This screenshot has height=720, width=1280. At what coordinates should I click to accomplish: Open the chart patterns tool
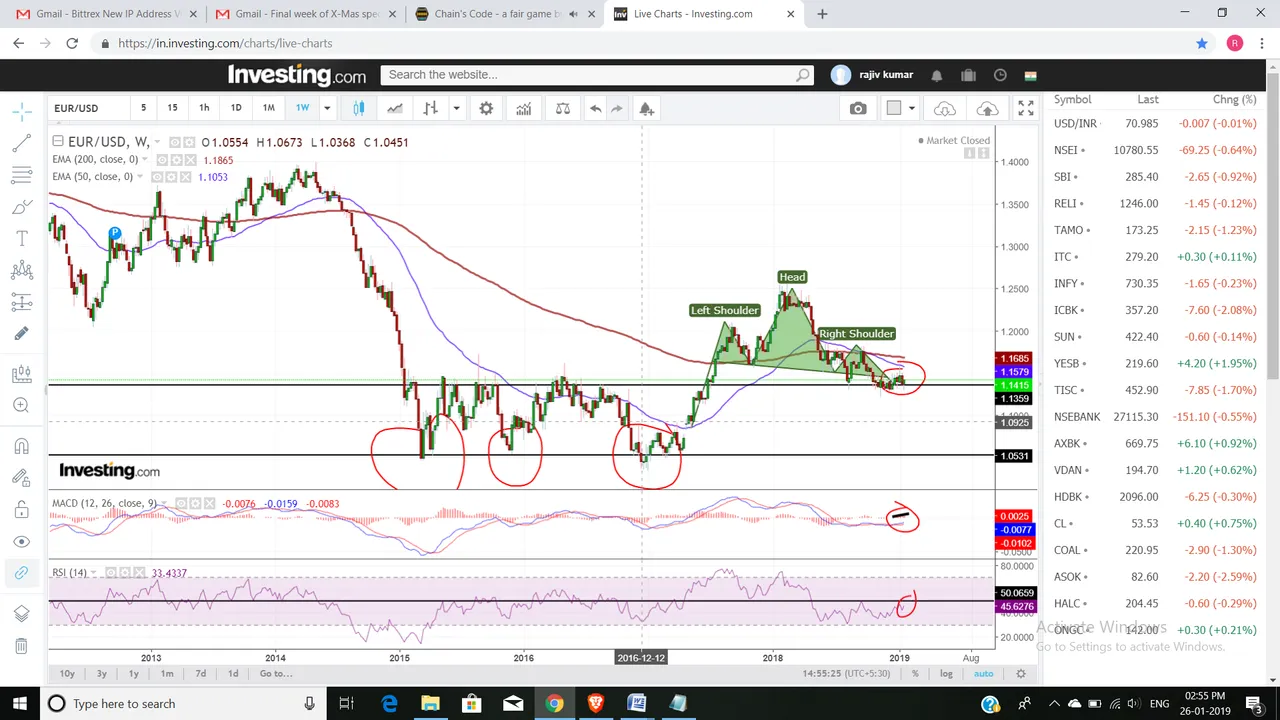point(21,271)
